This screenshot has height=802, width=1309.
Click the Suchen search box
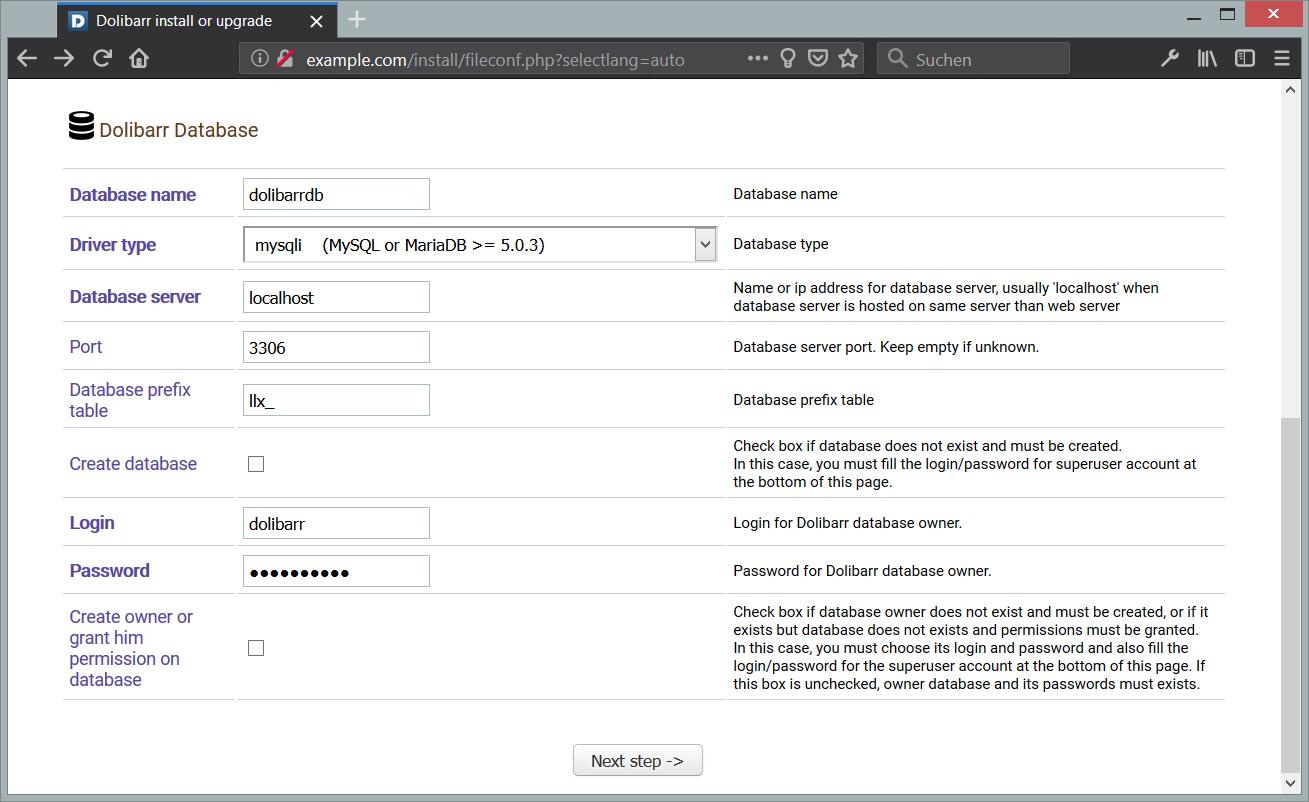(973, 58)
